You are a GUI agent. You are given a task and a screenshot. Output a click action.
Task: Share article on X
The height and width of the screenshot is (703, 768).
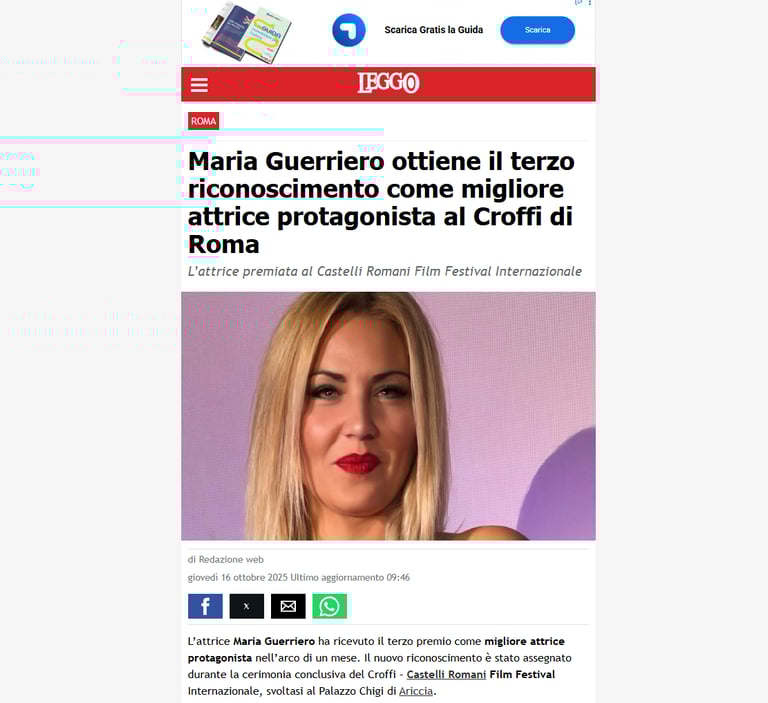pos(246,606)
